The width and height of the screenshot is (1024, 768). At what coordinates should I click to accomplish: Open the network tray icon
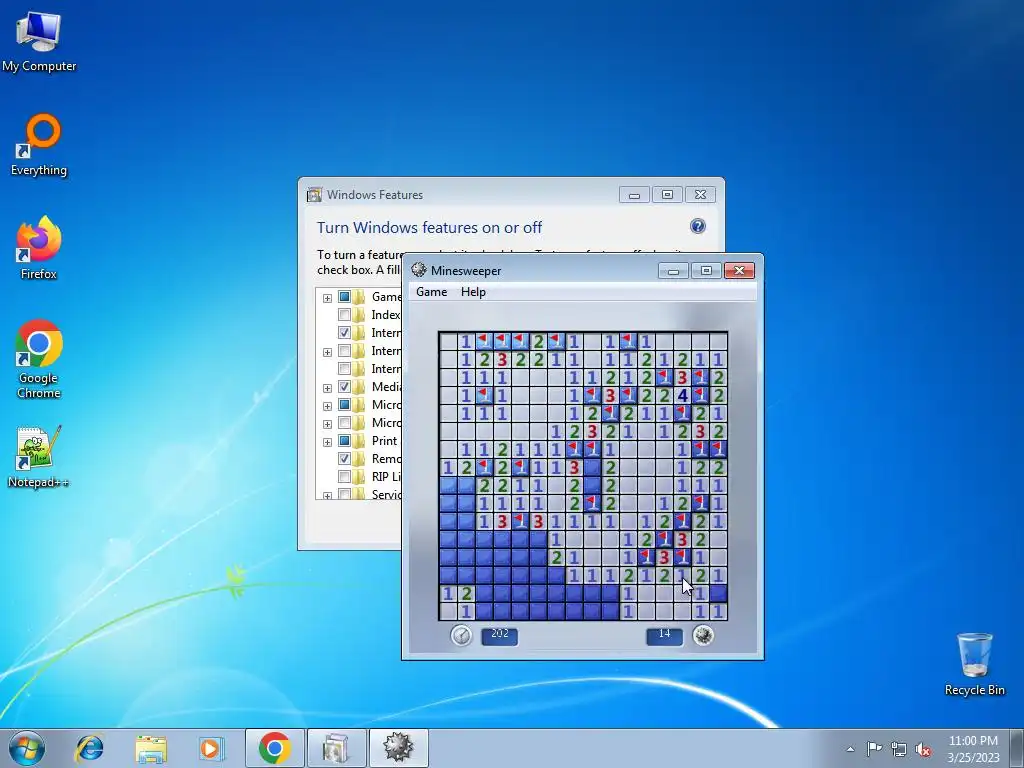click(x=899, y=749)
